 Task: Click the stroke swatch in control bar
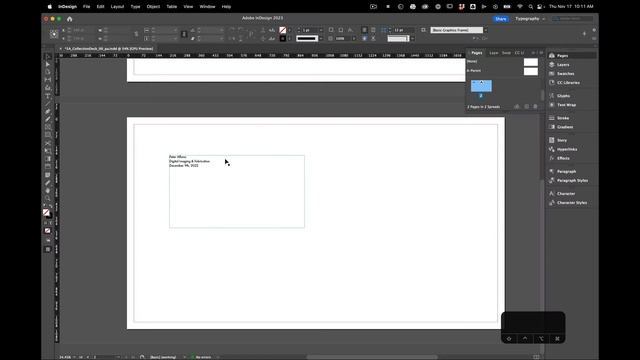[x=282, y=38]
